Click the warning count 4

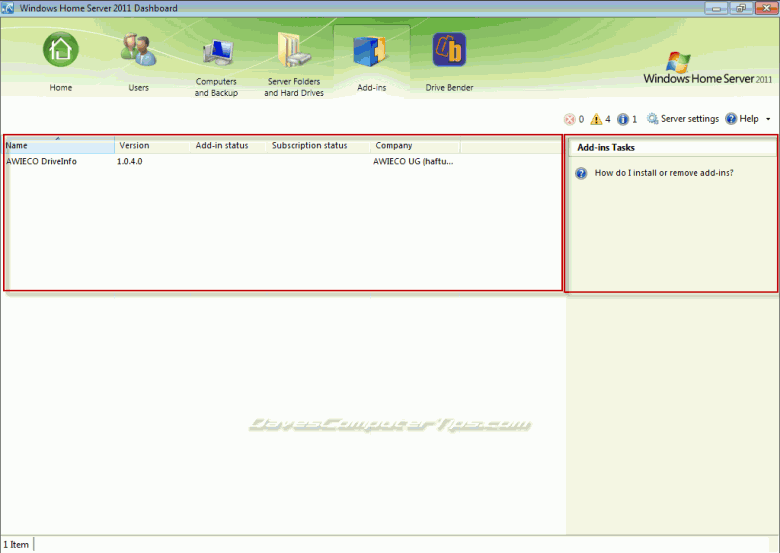click(x=607, y=119)
